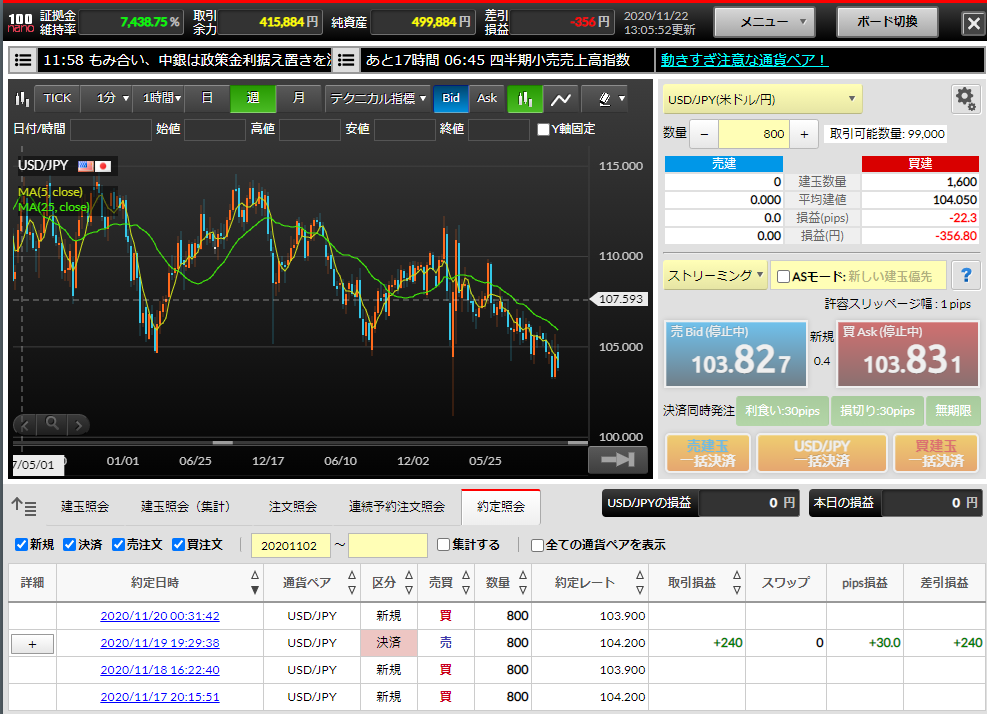Open the blue question mark help icon
The height and width of the screenshot is (714, 987).
point(966,275)
